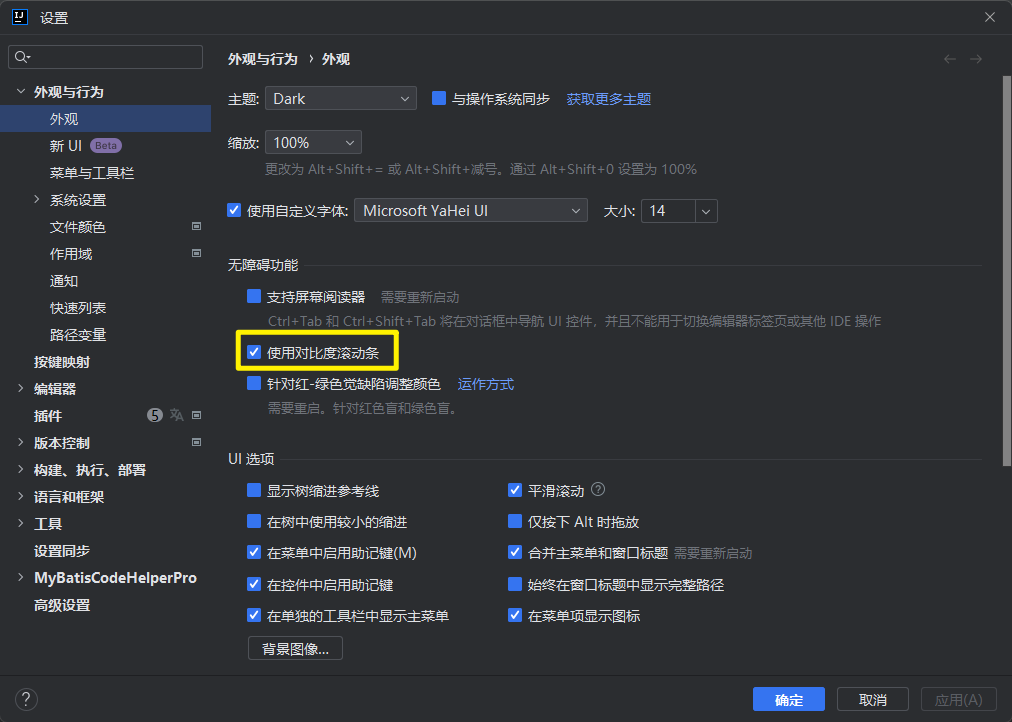Viewport: 1012px width, 722px height.
Task: Click the 获取更多主题 link
Action: click(x=608, y=99)
